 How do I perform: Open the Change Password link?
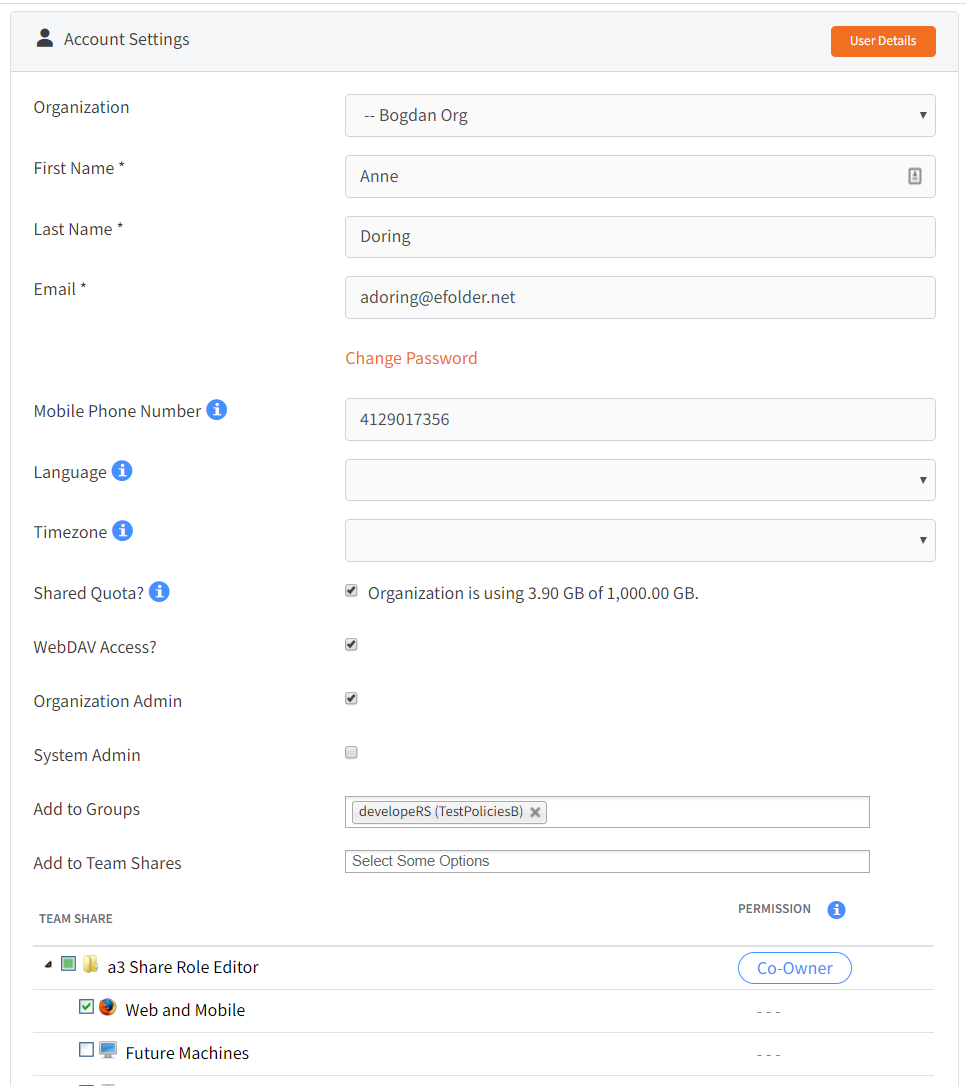411,357
